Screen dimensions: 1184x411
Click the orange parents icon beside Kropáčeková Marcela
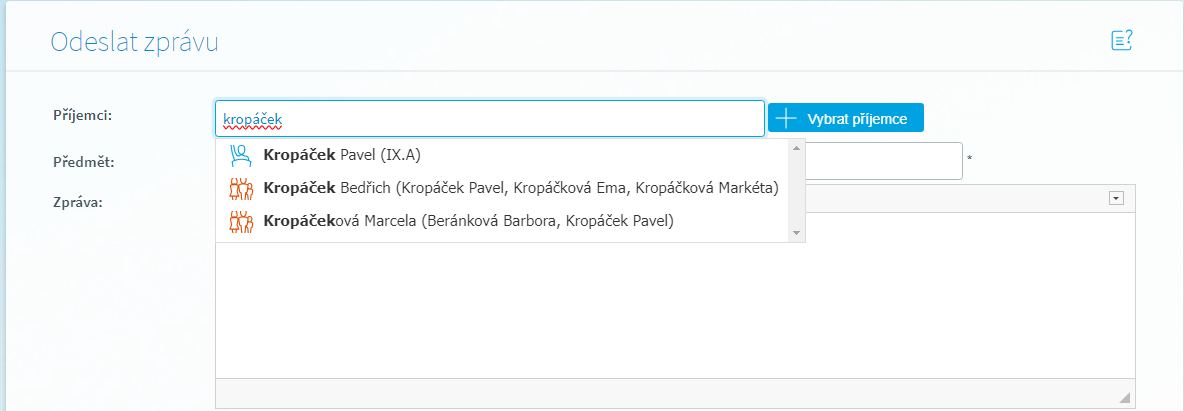[x=240, y=221]
